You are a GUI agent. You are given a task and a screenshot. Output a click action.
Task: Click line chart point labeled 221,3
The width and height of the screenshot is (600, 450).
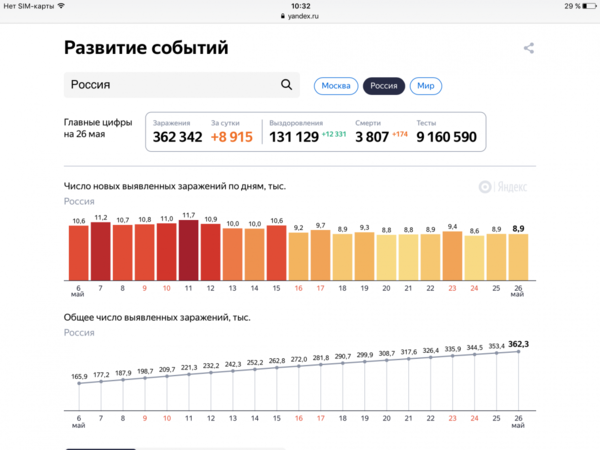[189, 374]
